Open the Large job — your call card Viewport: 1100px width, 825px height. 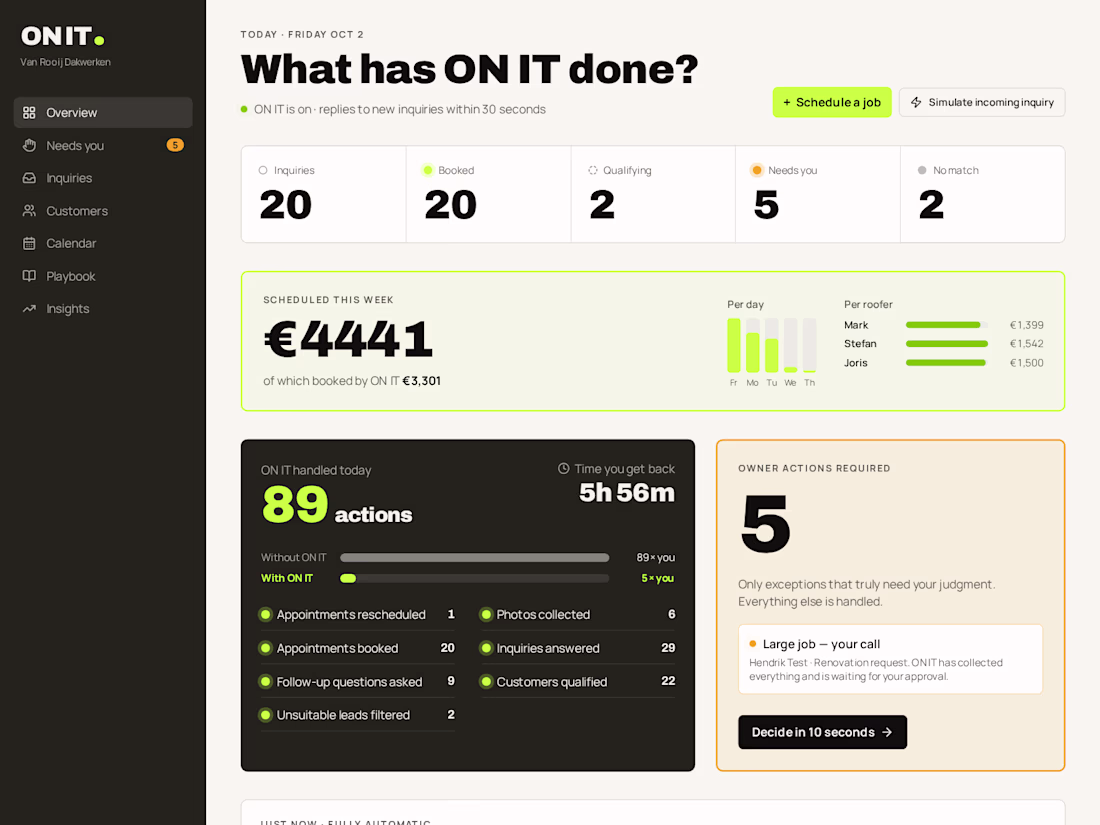pyautogui.click(x=890, y=659)
